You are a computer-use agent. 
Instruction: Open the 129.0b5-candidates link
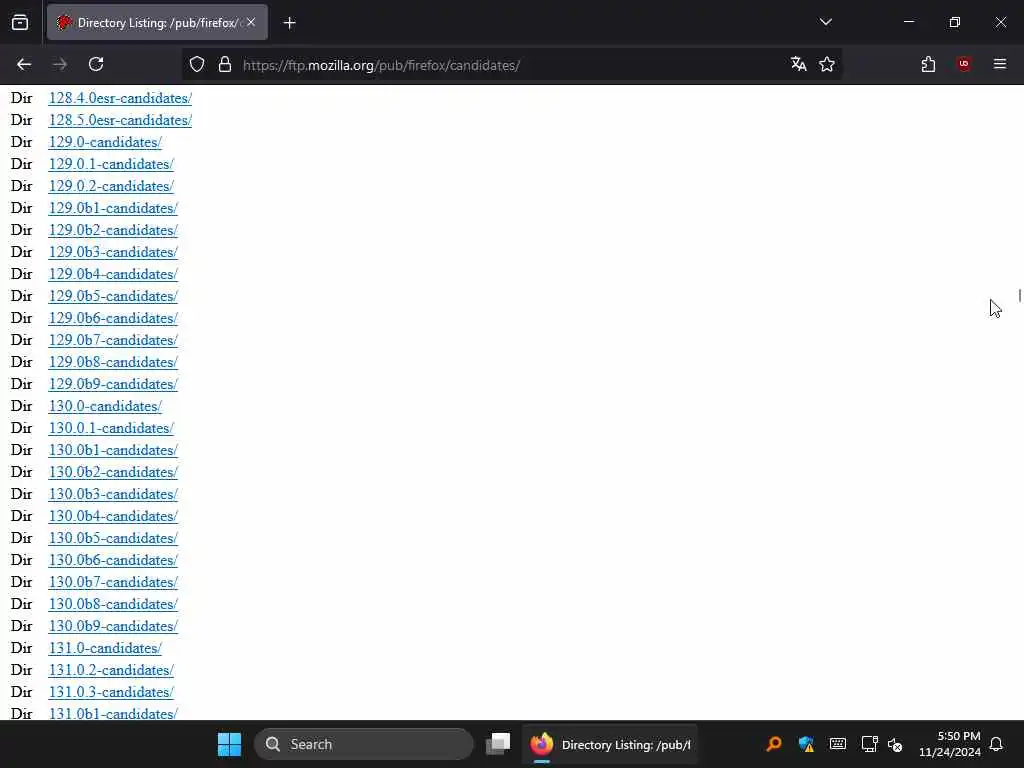point(113,296)
